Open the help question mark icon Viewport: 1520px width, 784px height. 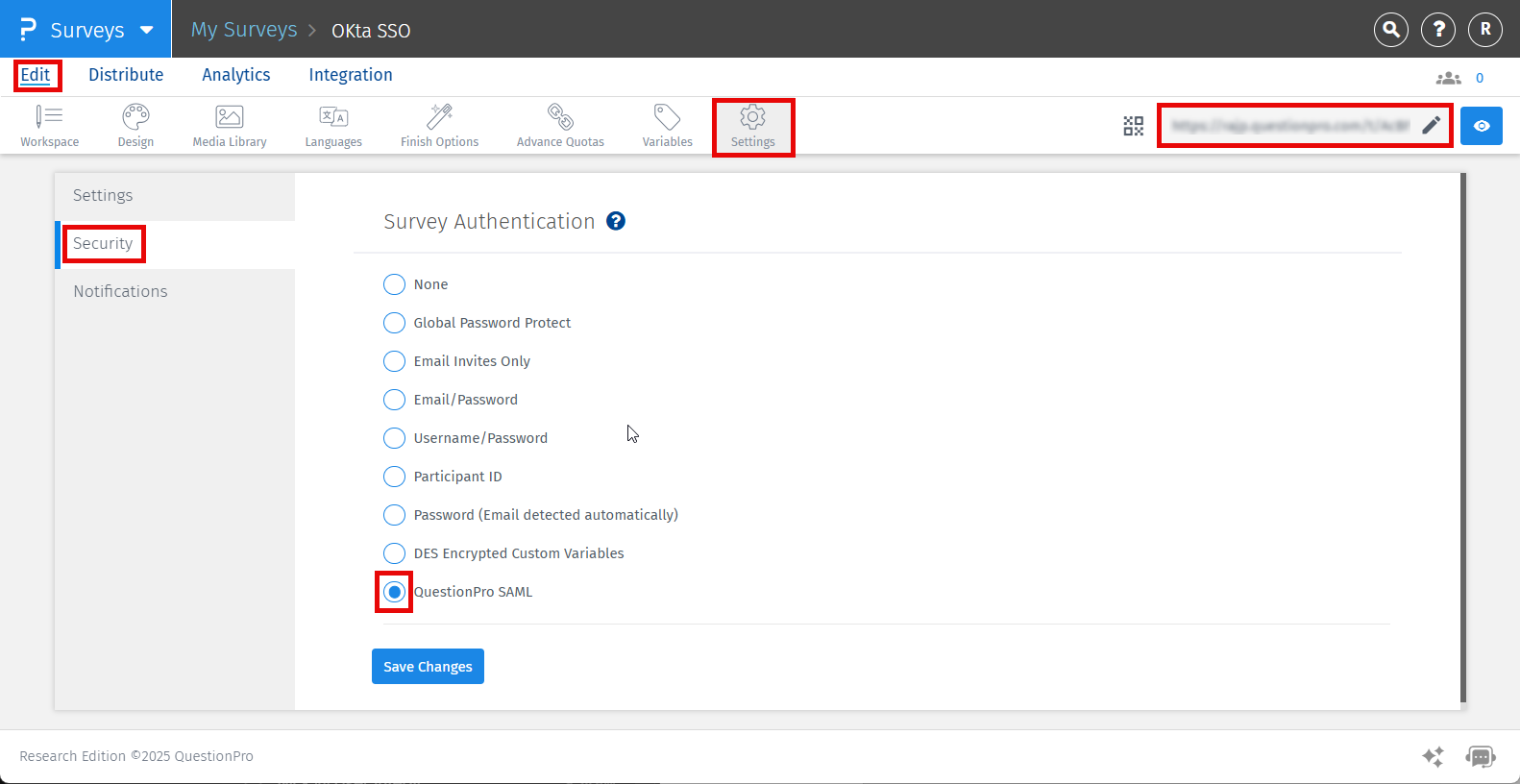tap(1438, 30)
